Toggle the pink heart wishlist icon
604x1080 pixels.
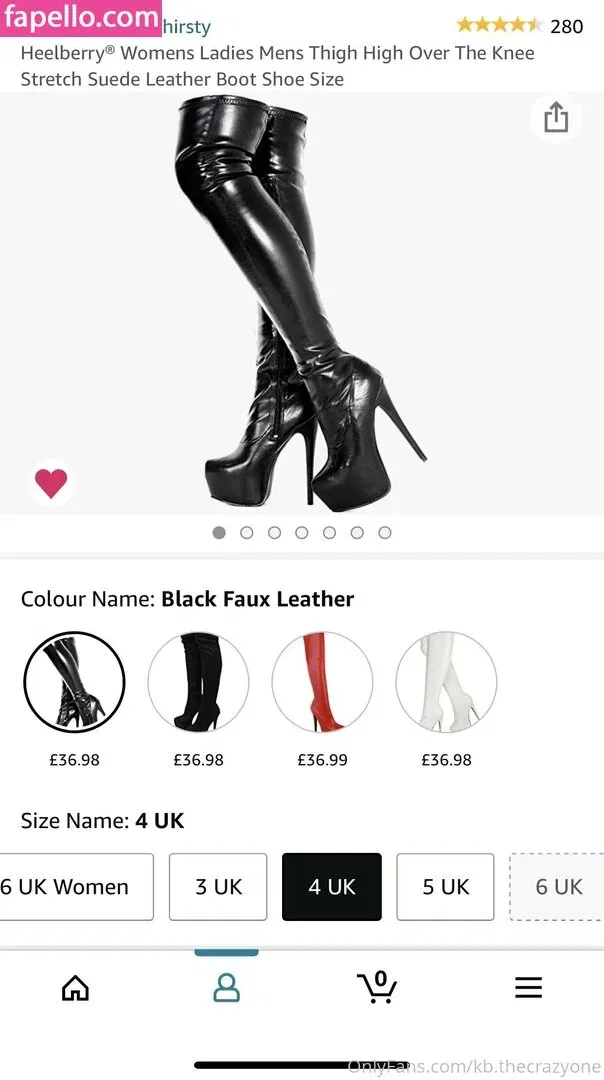coord(52,483)
